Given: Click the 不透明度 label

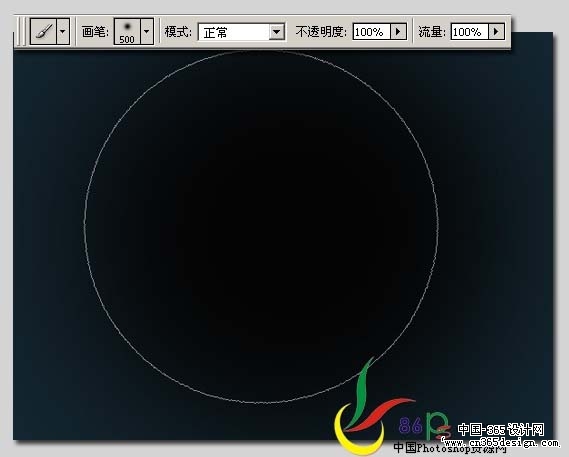Looking at the screenshot, I should 321,32.
